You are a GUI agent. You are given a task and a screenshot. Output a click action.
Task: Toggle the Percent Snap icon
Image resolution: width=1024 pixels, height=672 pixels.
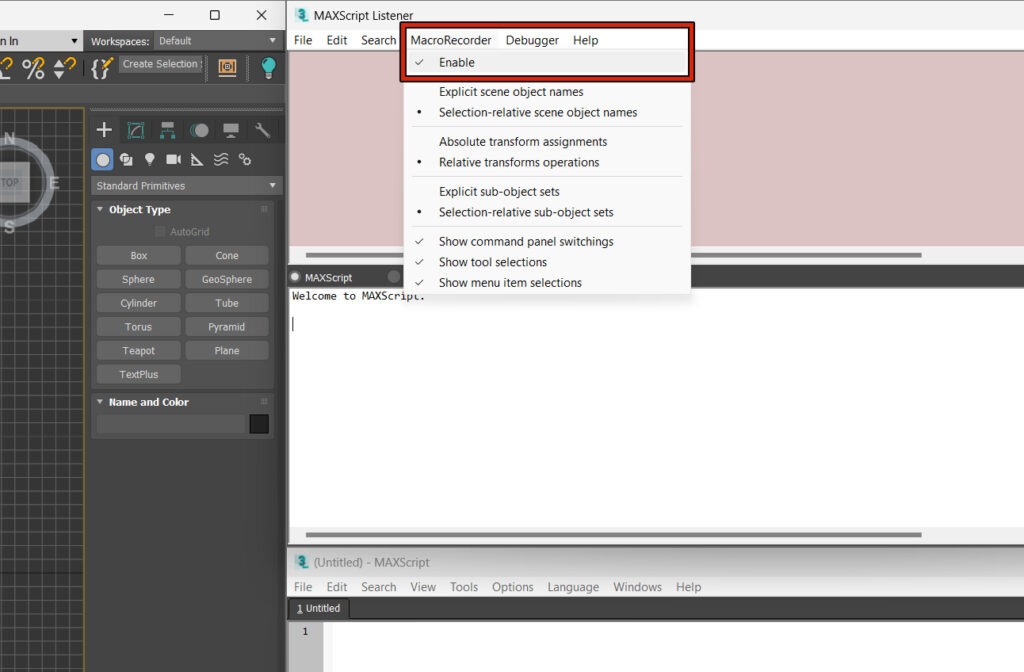click(x=33, y=67)
